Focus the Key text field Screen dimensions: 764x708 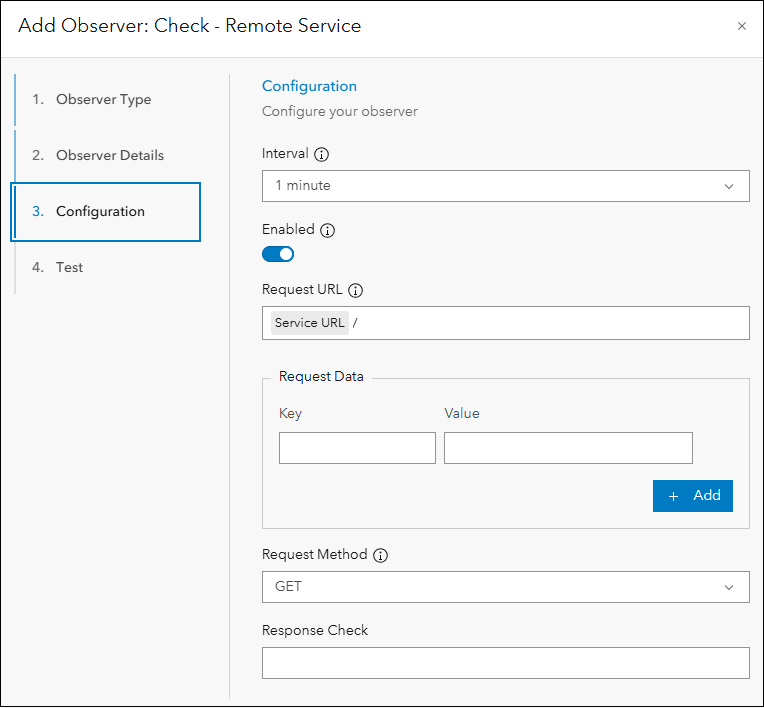pos(357,448)
